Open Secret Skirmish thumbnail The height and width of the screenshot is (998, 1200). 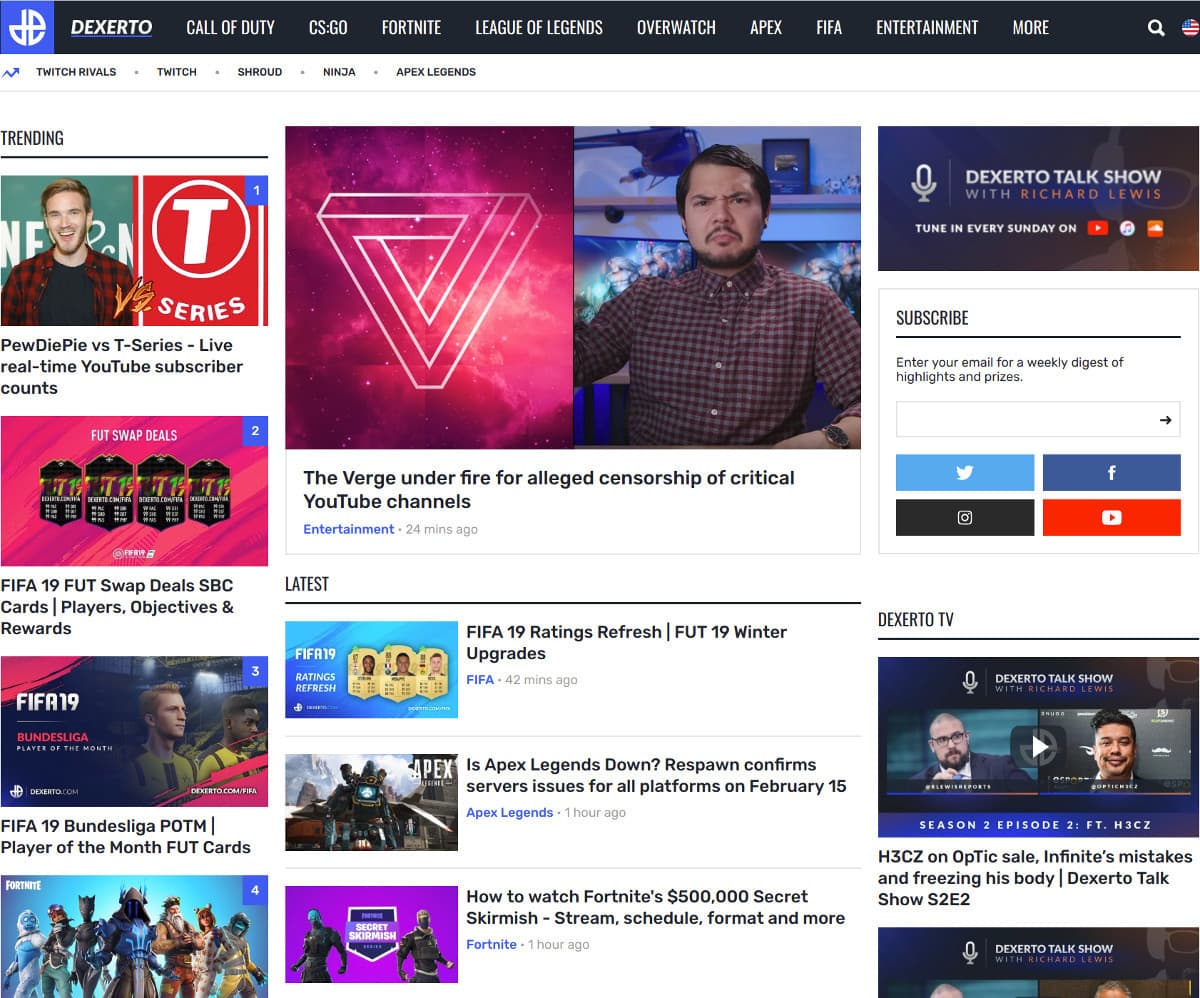click(x=371, y=934)
